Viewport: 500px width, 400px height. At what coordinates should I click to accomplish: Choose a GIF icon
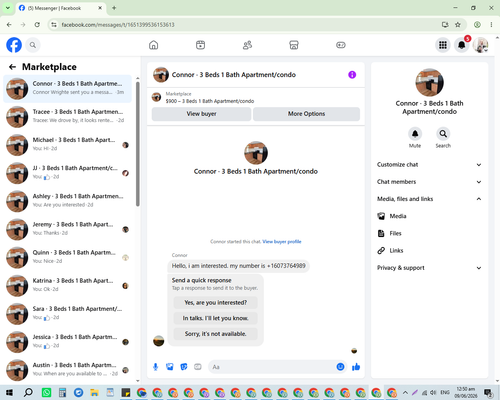[198, 367]
